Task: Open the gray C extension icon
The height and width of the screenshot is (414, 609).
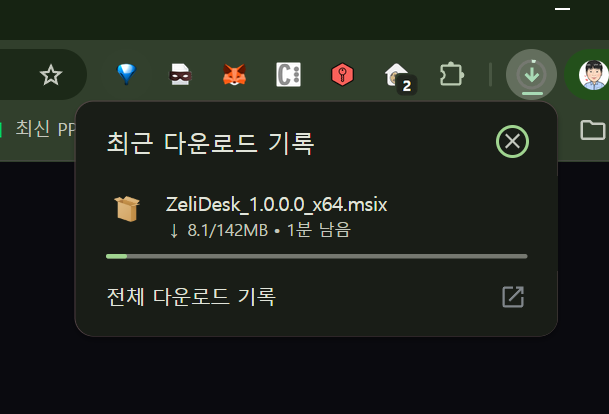Action: pos(288,74)
